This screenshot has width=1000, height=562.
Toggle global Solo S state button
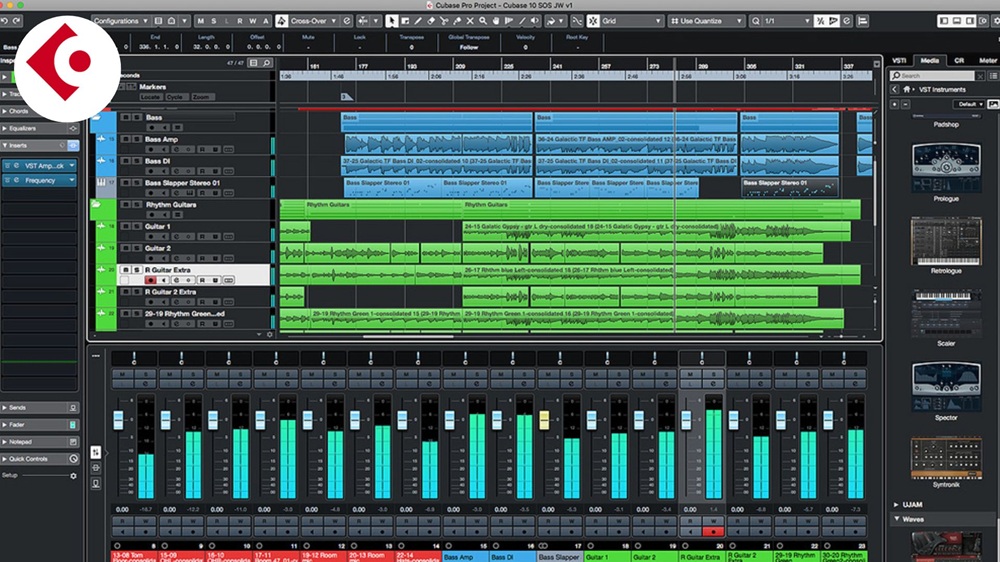pyautogui.click(x=214, y=21)
